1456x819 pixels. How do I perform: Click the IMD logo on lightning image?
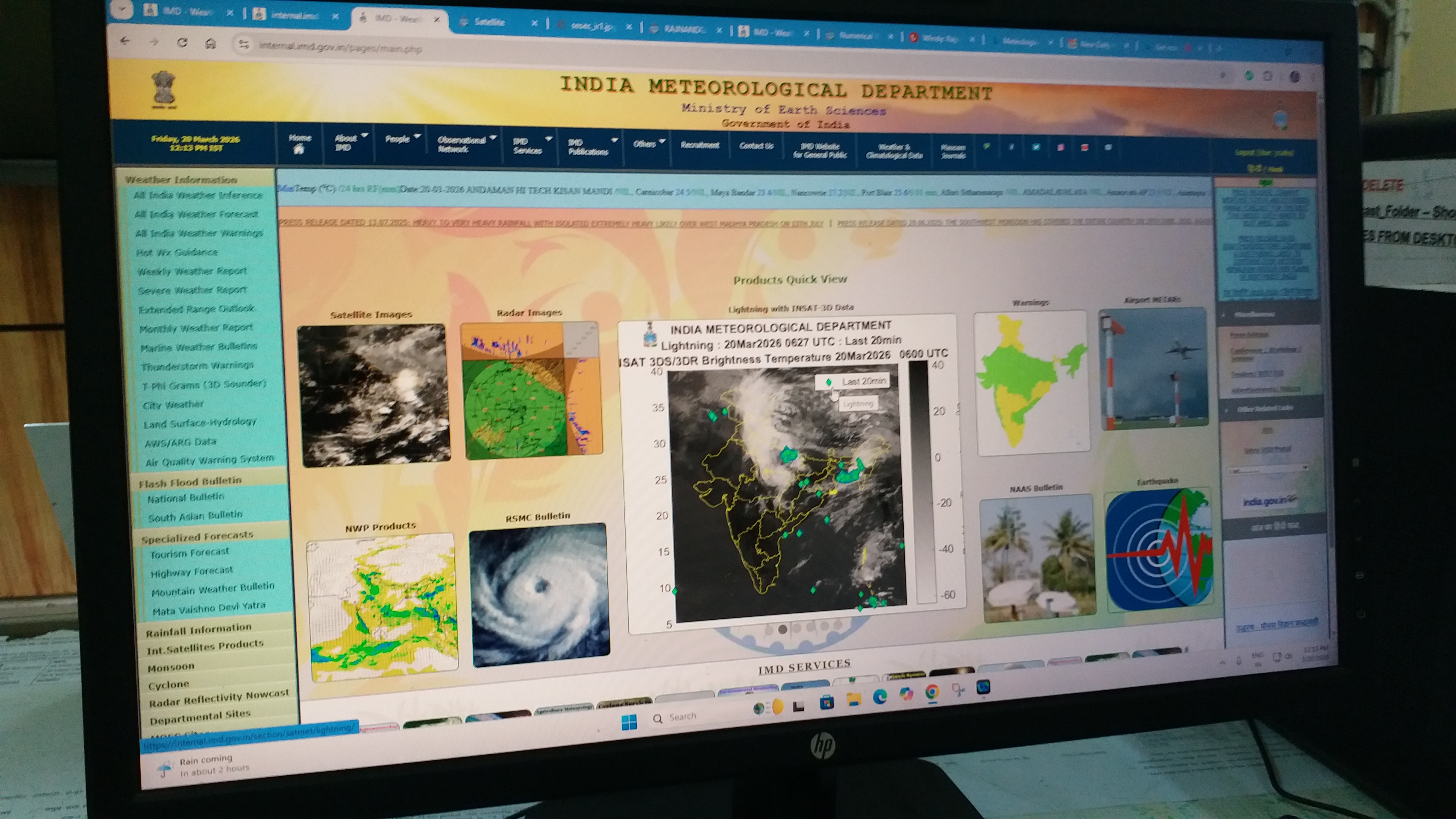650,335
